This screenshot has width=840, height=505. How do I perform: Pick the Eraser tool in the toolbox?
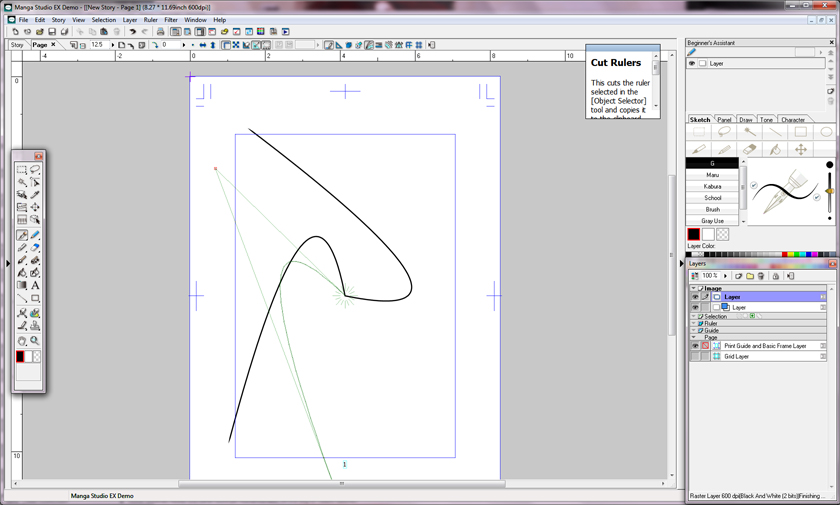click(x=35, y=248)
